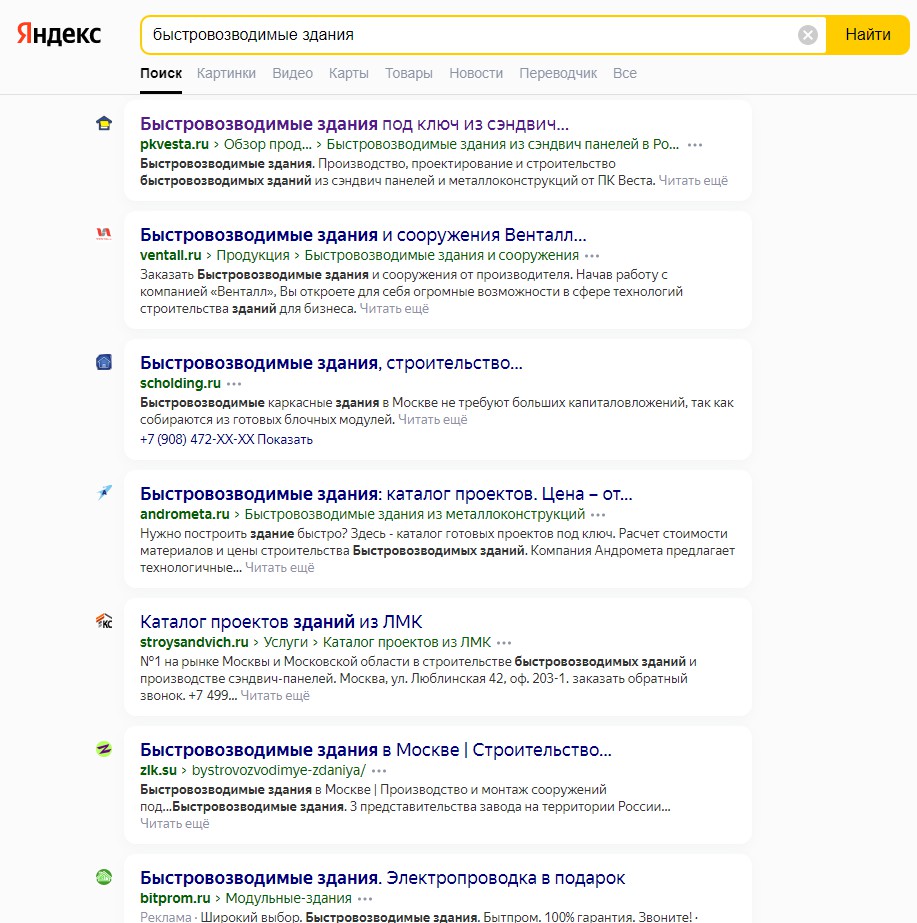
Task: Click the scholding.ru site favicon
Action: point(104,362)
